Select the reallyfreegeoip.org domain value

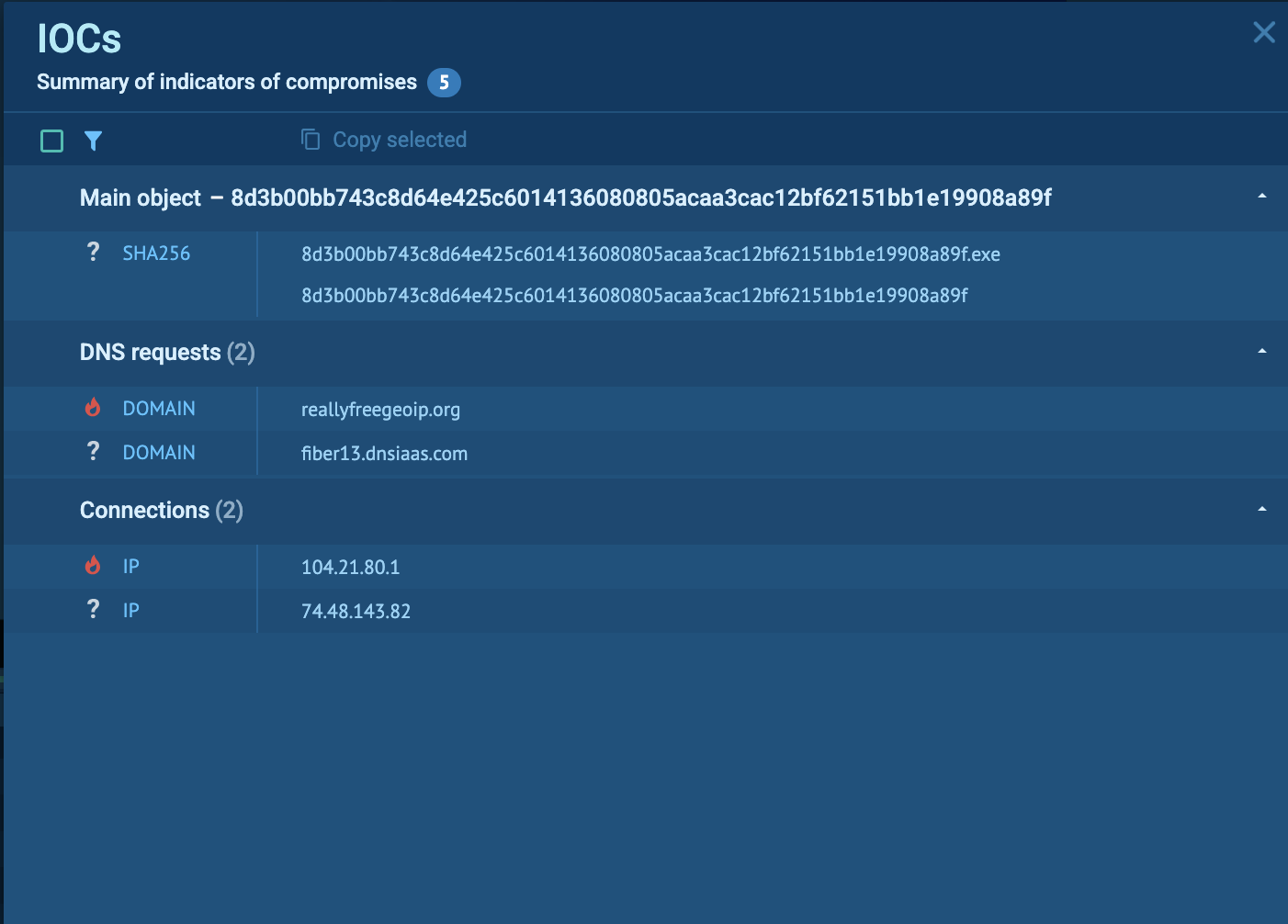(x=380, y=410)
